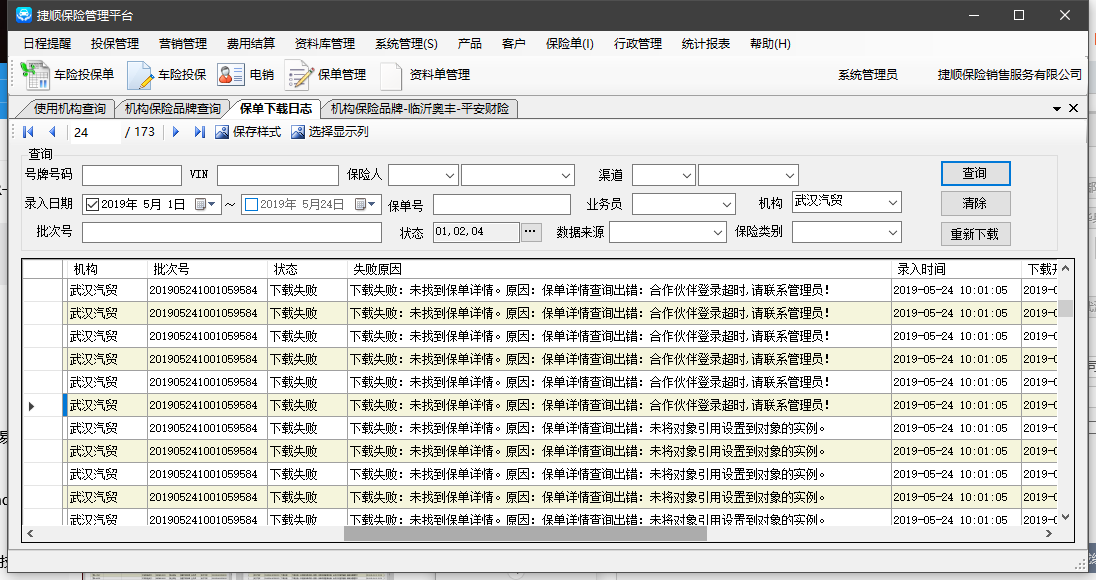Uncheck the start date checkbox for 录入日期
The width and height of the screenshot is (1096, 580).
pos(93,204)
